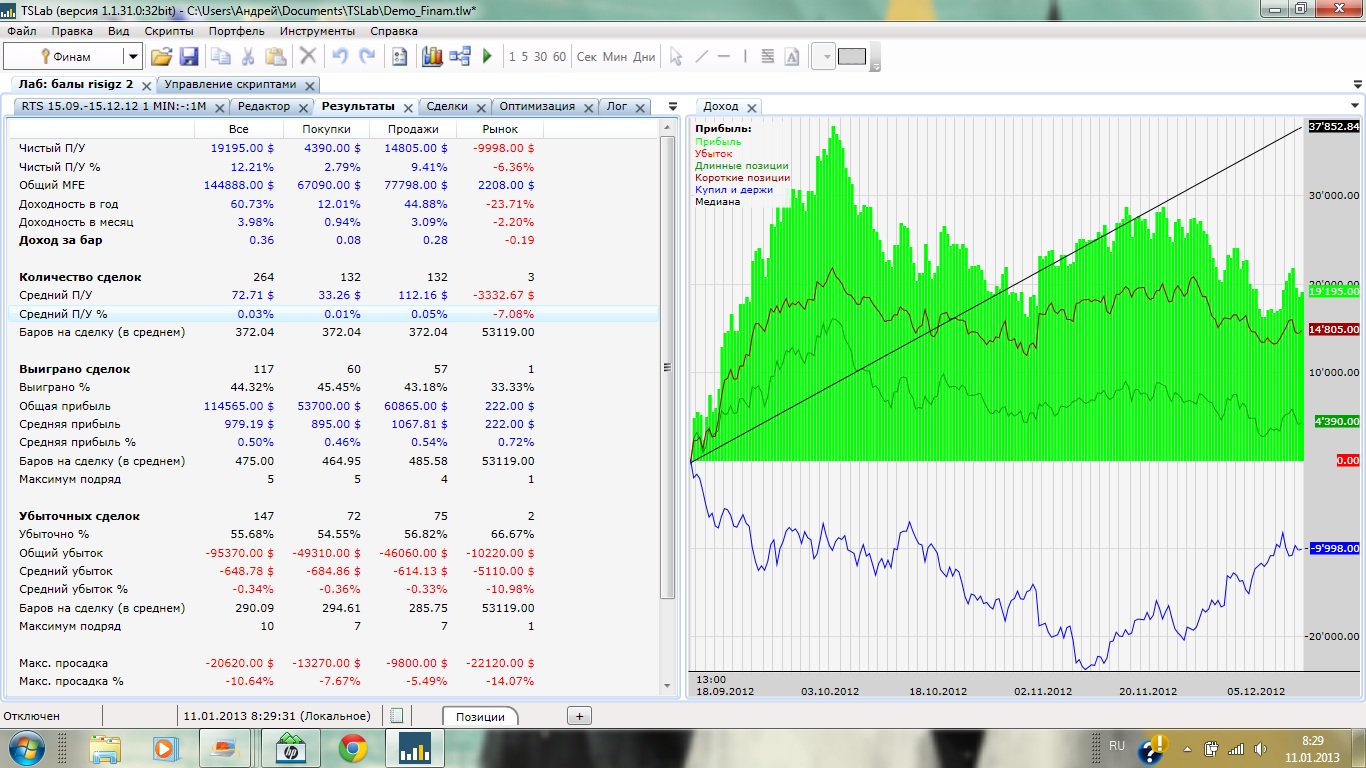Image resolution: width=1366 pixels, height=768 pixels.
Task: Select the 30 timeframe interval toggle
Action: tap(540, 57)
